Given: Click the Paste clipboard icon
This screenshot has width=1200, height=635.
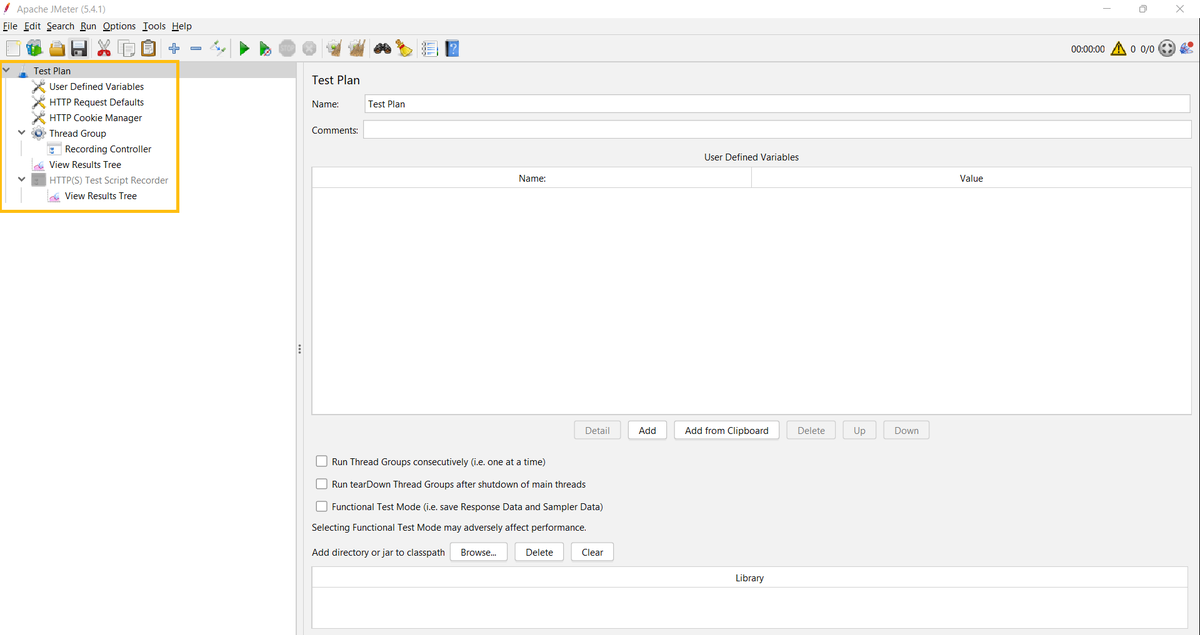Looking at the screenshot, I should [148, 48].
